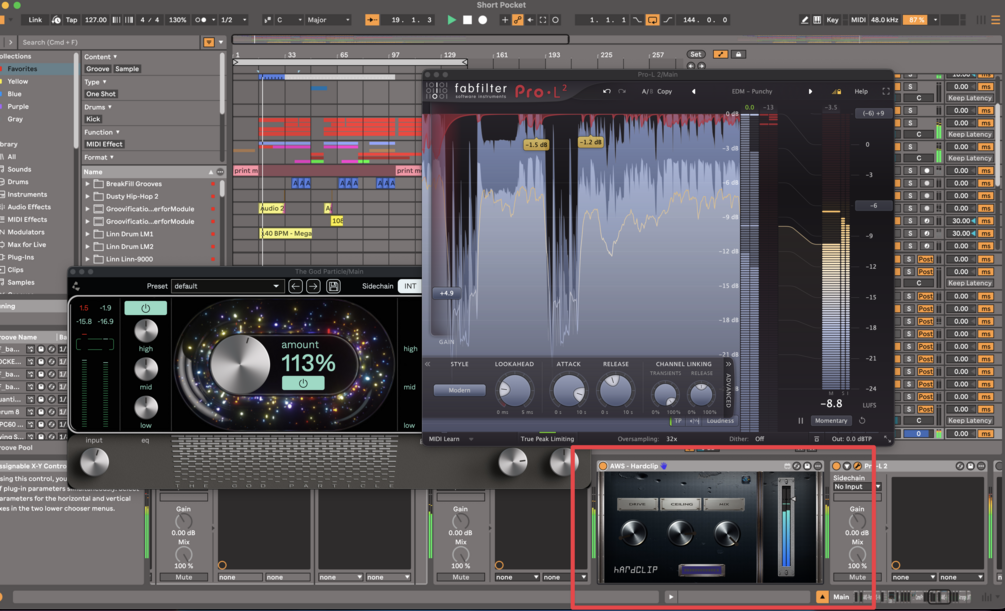Click the FabFilter Pro-L 2 undo arrow
This screenshot has width=1005, height=611.
606,92
